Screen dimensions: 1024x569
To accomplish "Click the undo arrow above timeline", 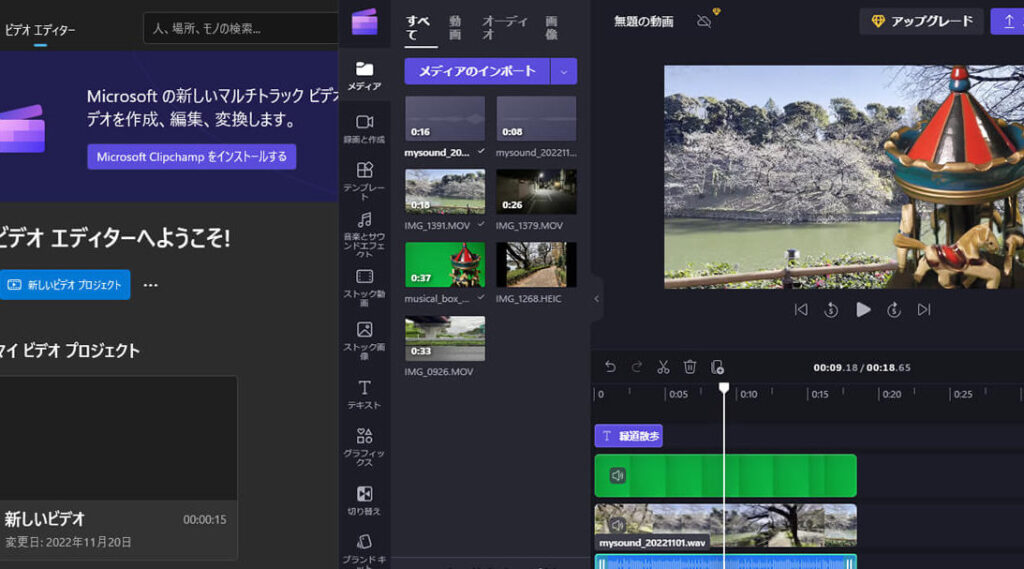I will [610, 367].
